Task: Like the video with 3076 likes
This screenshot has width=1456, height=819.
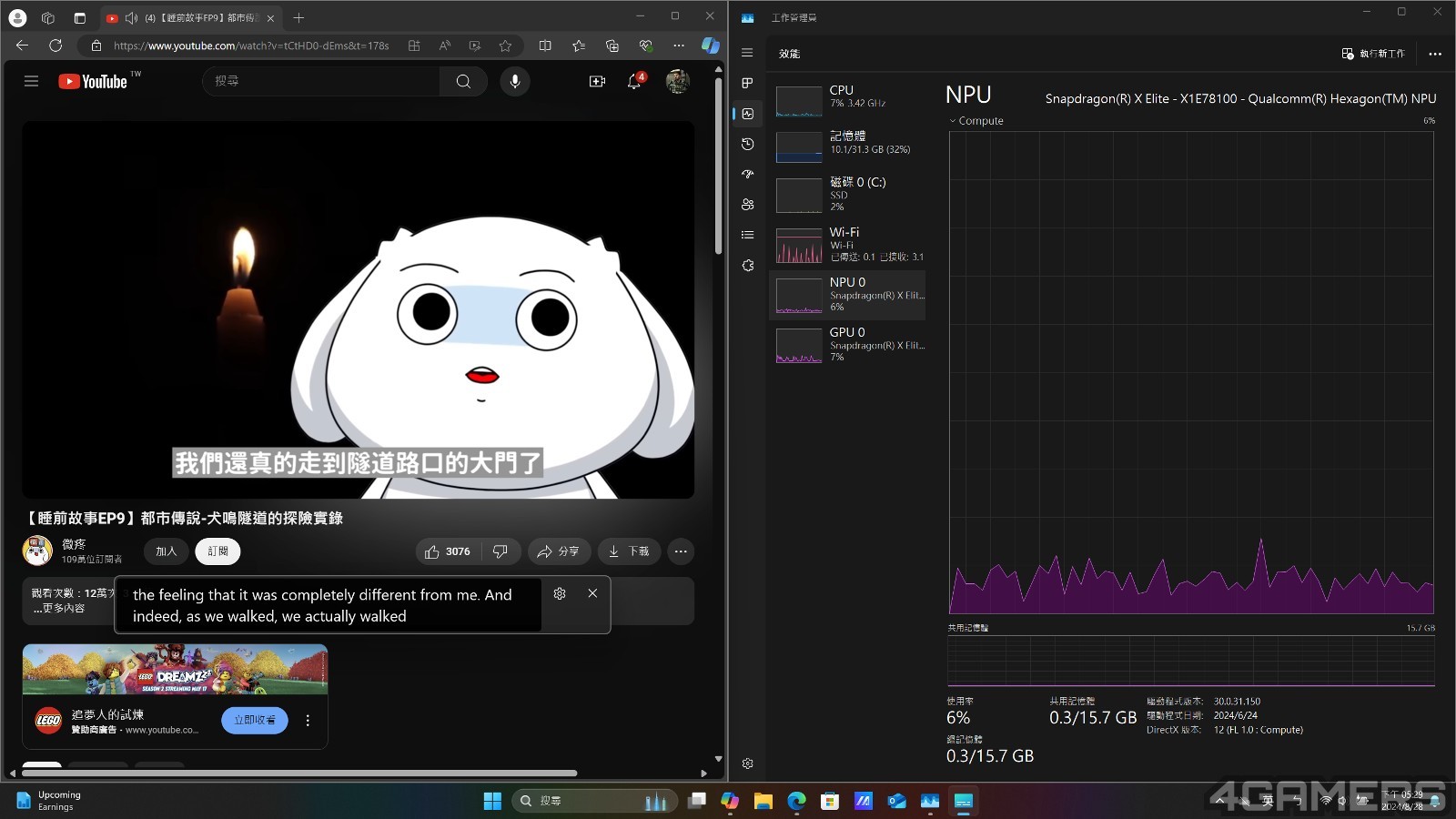Action: [448, 551]
